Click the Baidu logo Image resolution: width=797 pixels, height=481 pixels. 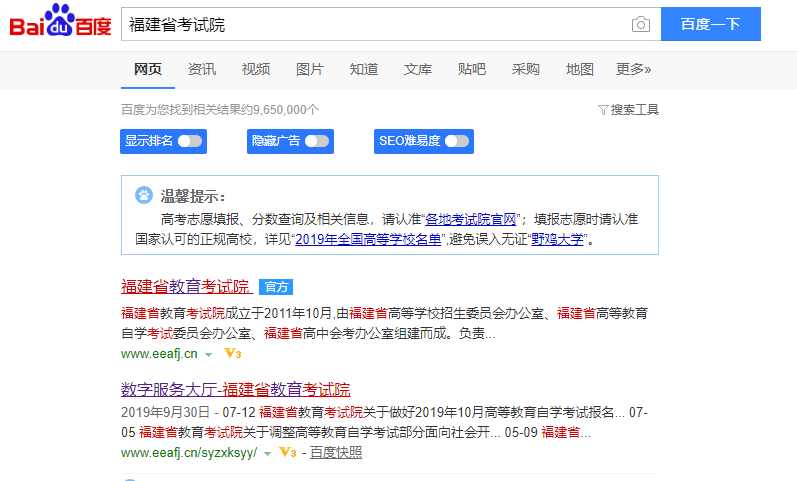[60, 23]
